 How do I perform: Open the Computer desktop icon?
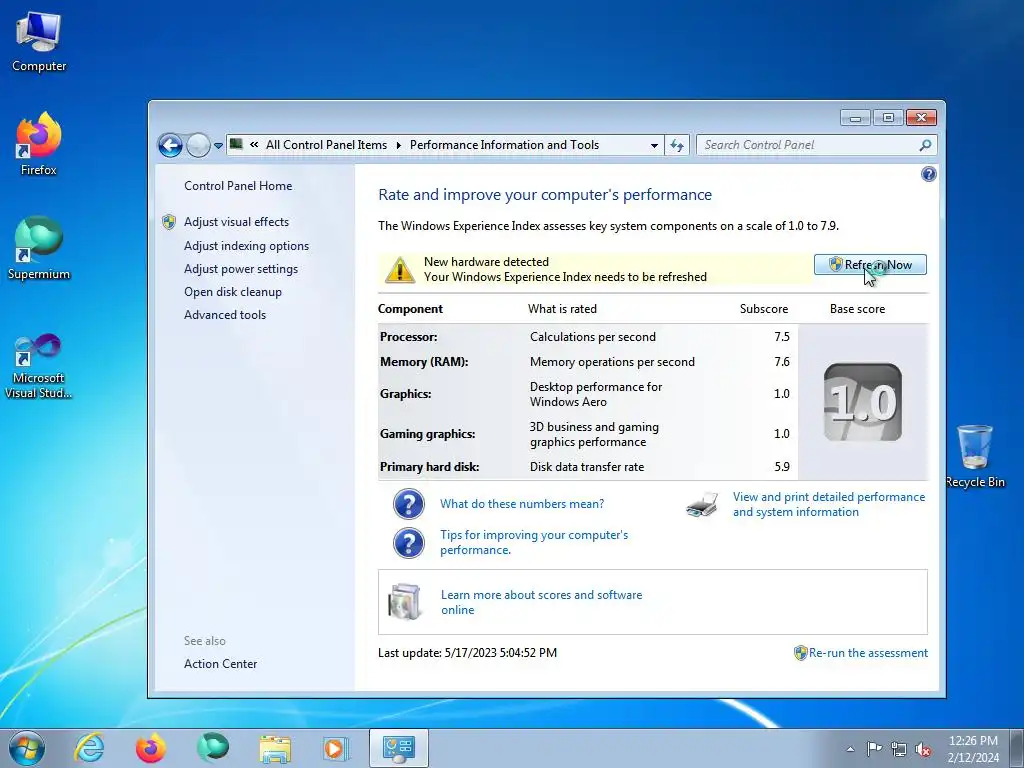tap(39, 42)
